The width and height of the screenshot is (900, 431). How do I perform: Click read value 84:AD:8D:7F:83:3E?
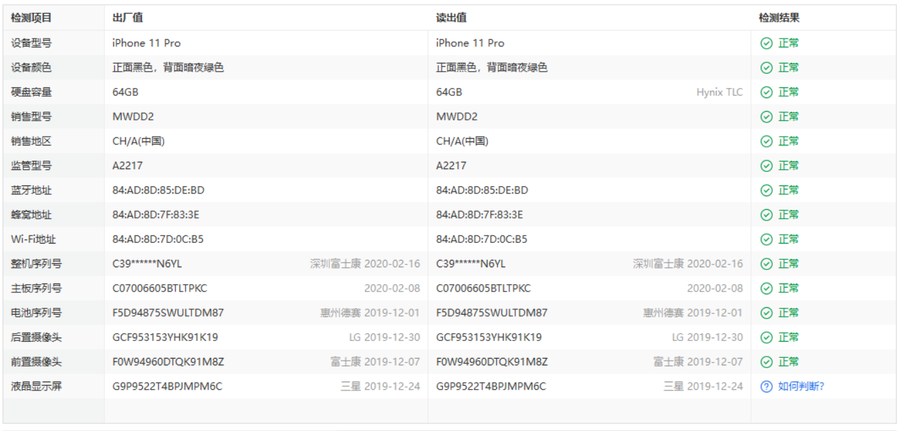[x=479, y=215]
